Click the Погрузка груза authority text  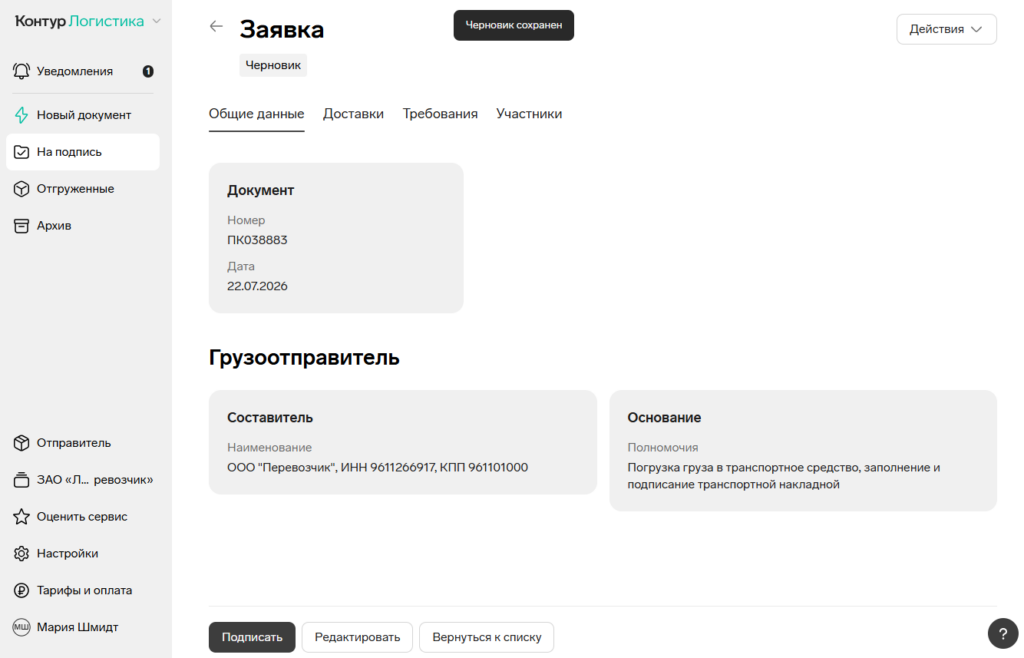[x=784, y=476]
